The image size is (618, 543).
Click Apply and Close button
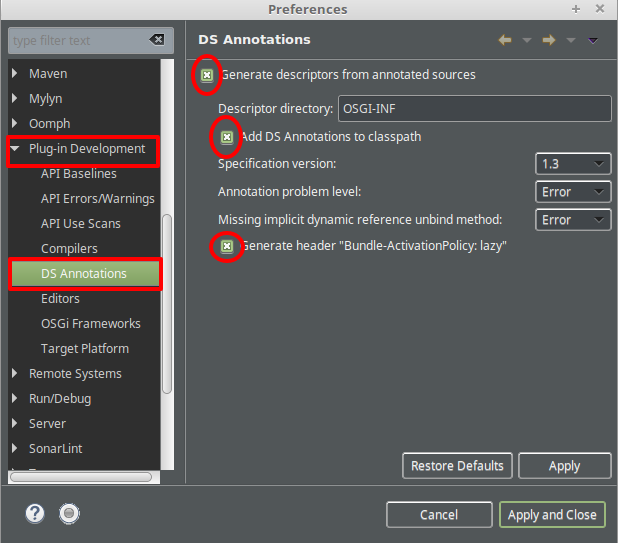click(x=552, y=515)
